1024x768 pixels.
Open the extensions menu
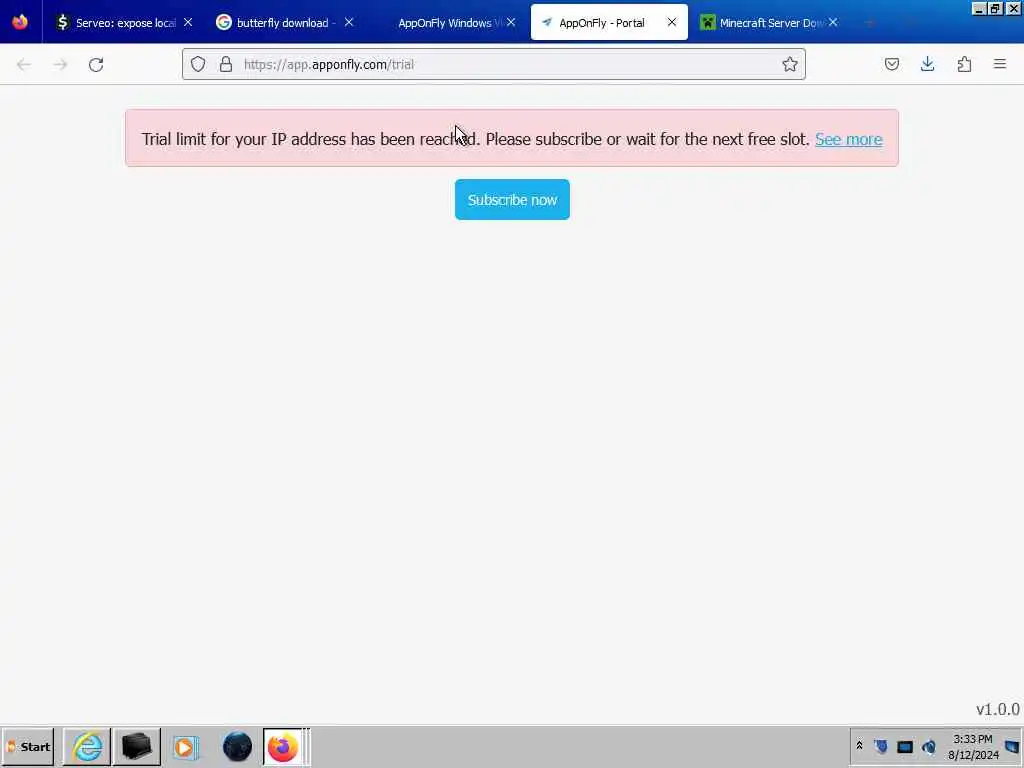(964, 64)
